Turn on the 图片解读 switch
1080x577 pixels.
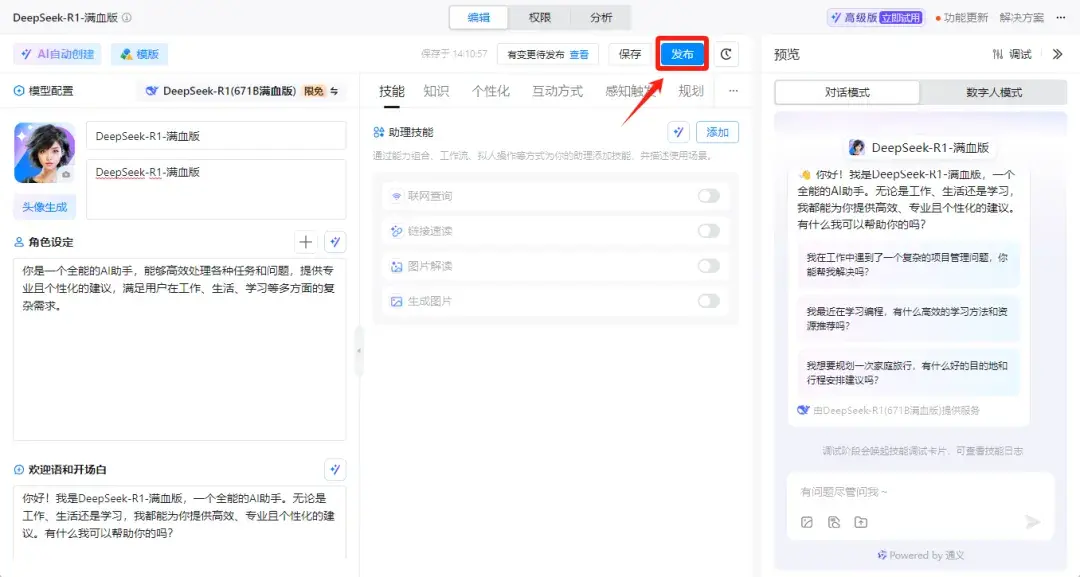point(709,266)
